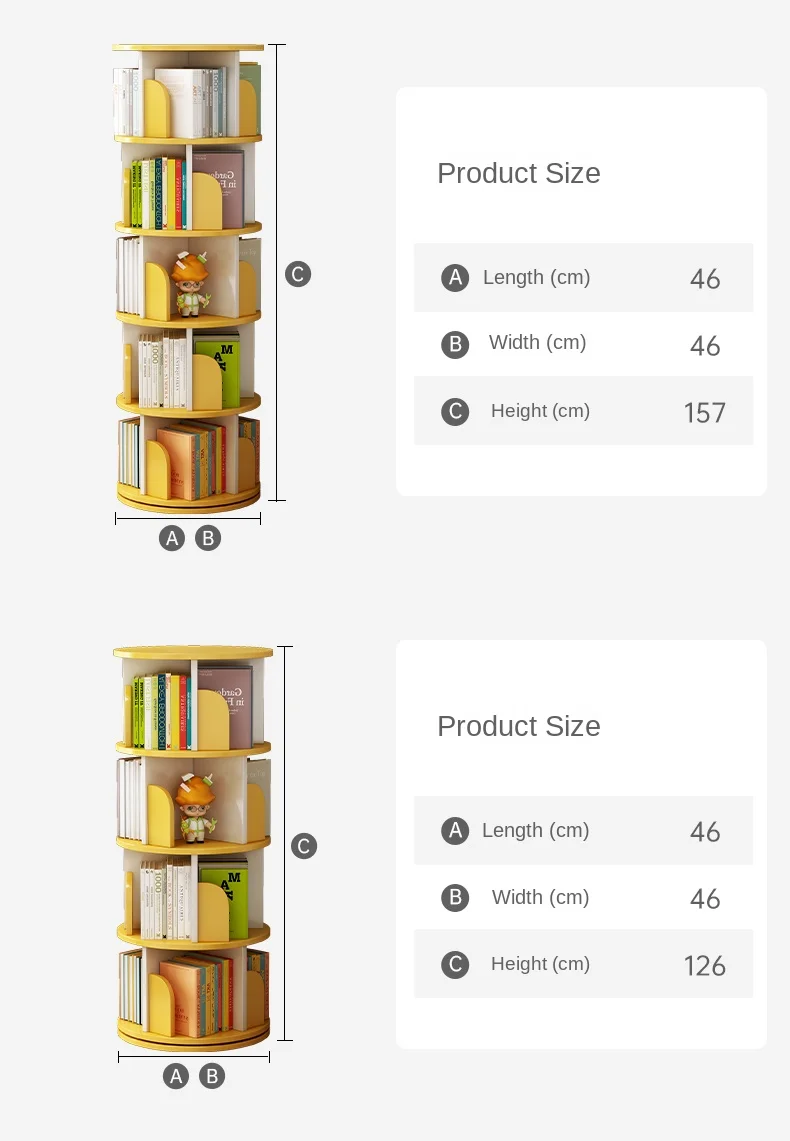This screenshot has height=1141, width=790.
Task: Click the B badge in the 126 height table
Action: (x=455, y=897)
